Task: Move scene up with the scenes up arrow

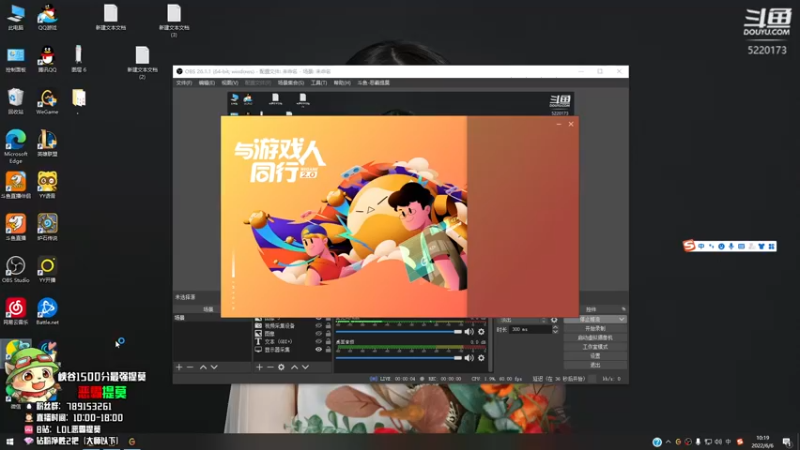Action: 203,367
